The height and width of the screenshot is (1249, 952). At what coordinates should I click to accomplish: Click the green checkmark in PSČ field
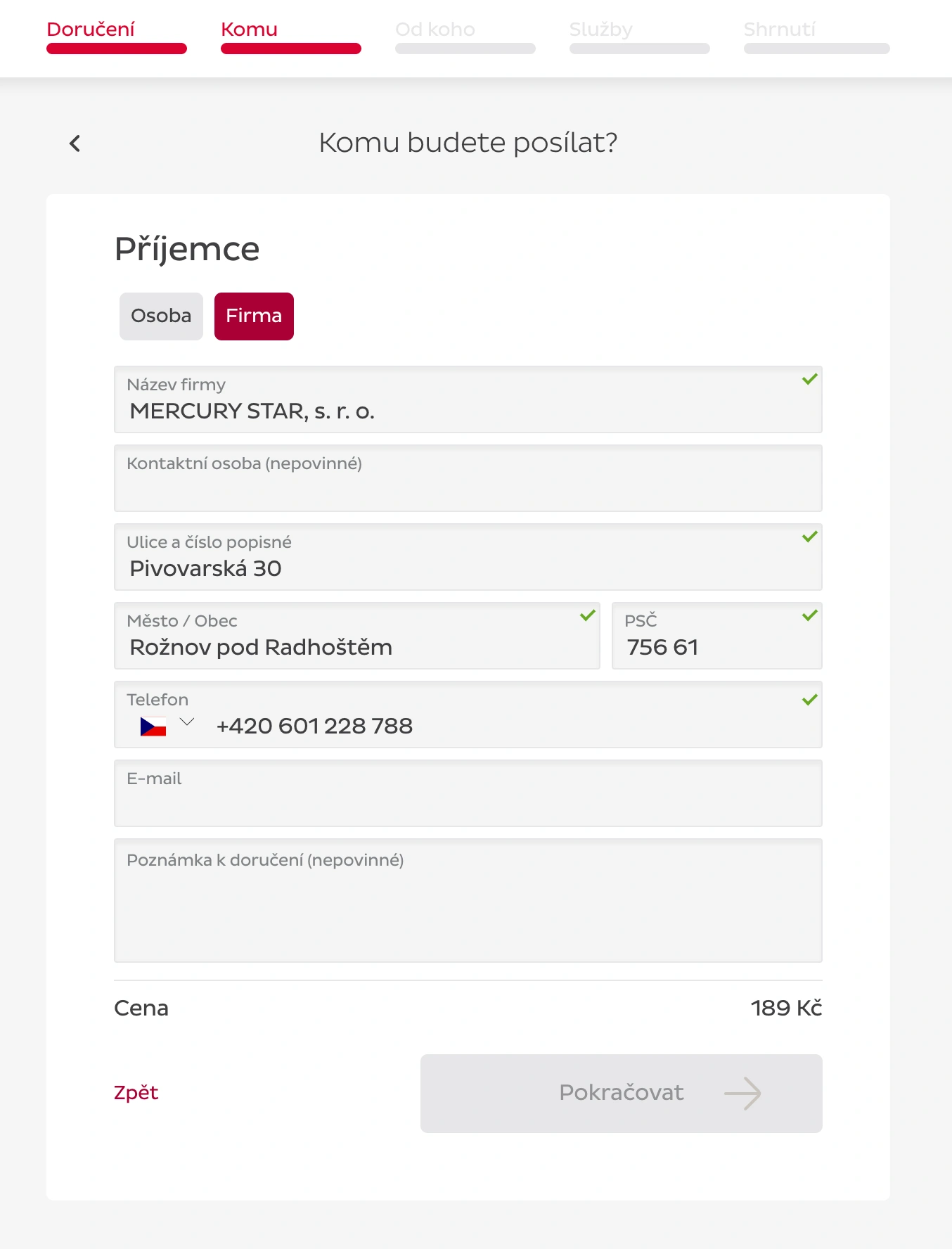click(810, 616)
